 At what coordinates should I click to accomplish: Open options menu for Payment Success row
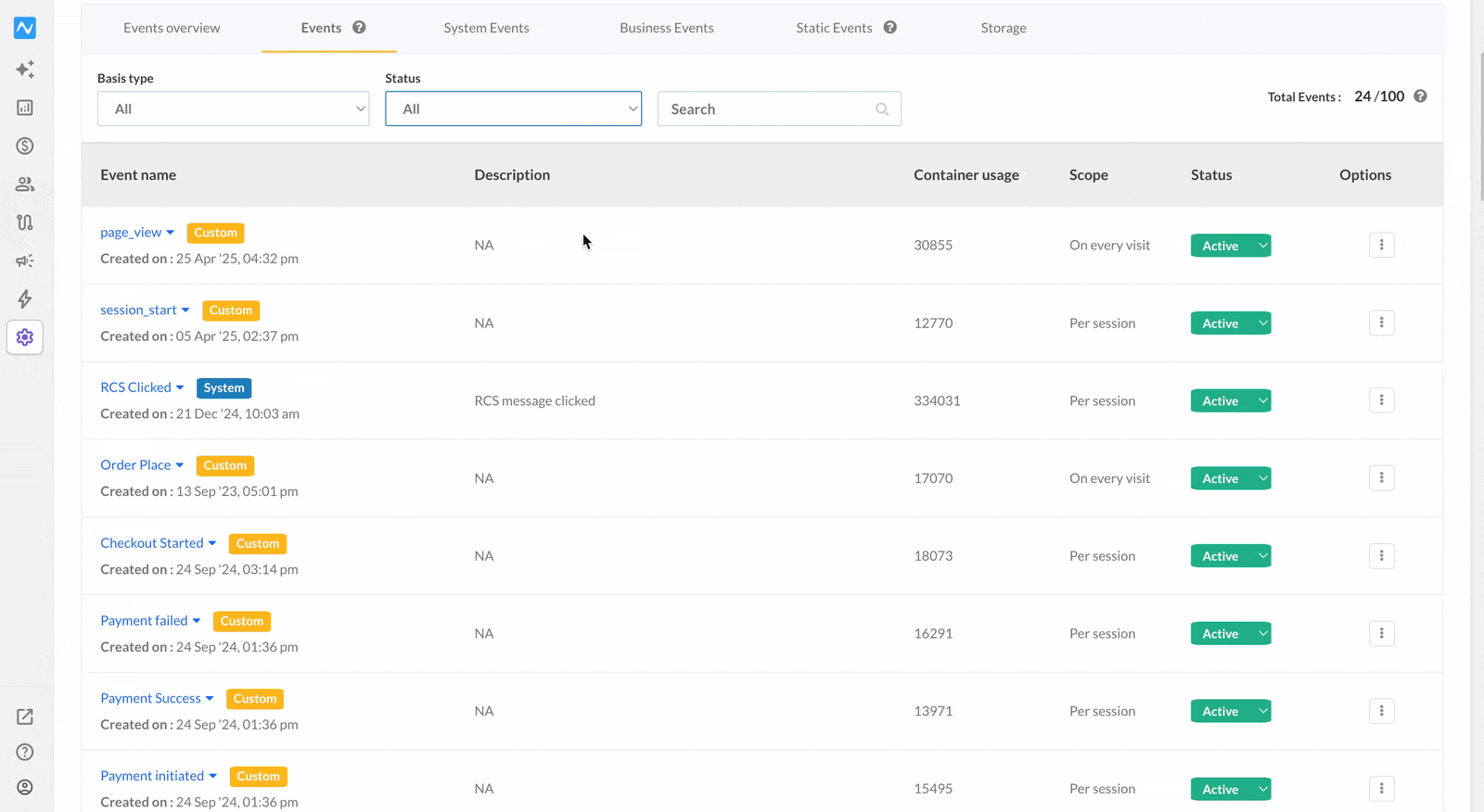(x=1382, y=711)
